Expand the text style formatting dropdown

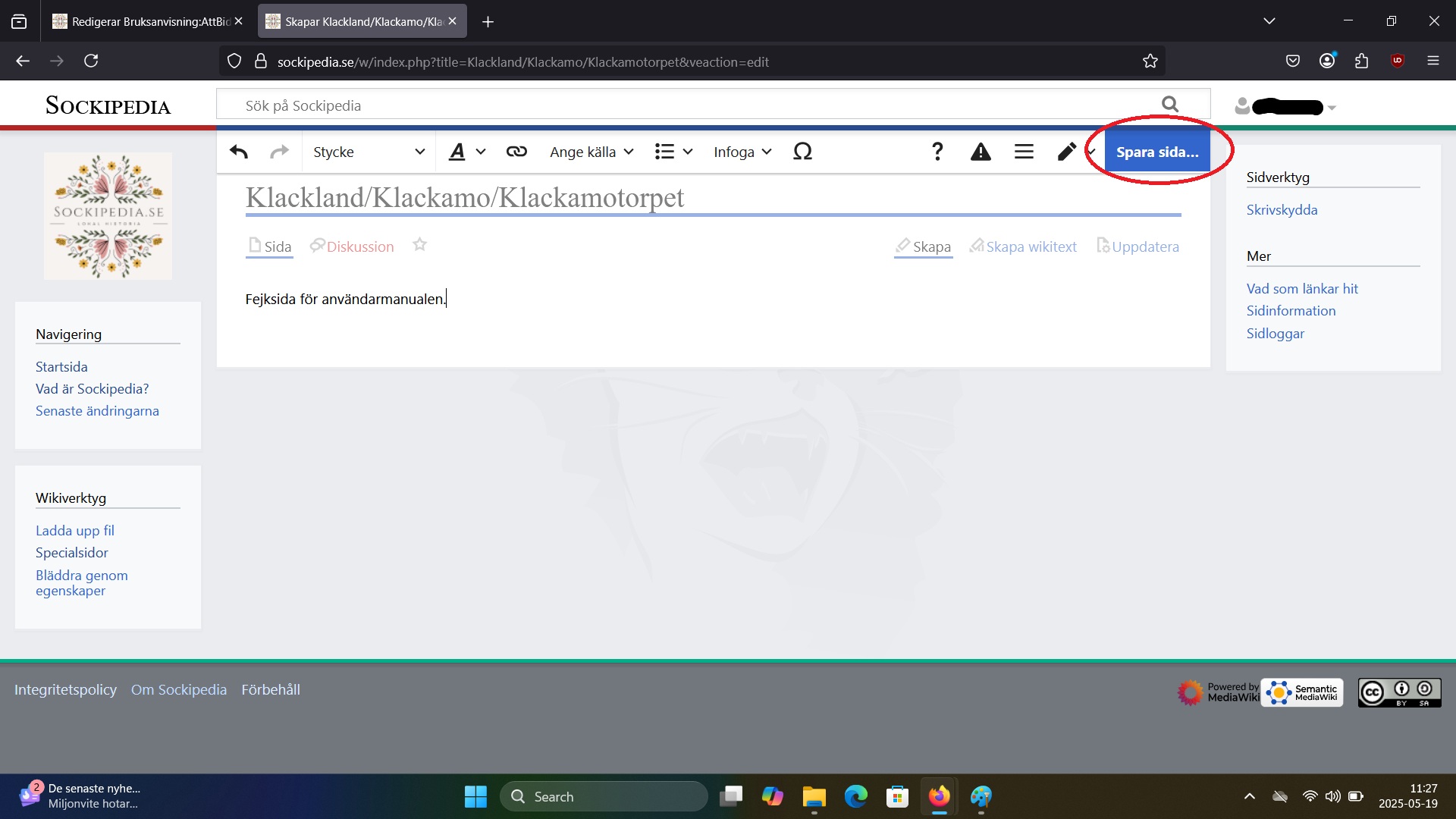(x=466, y=152)
